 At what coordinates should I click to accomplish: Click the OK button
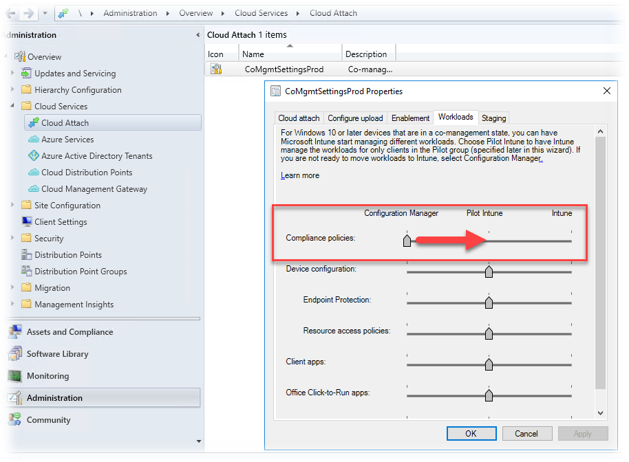(x=470, y=434)
